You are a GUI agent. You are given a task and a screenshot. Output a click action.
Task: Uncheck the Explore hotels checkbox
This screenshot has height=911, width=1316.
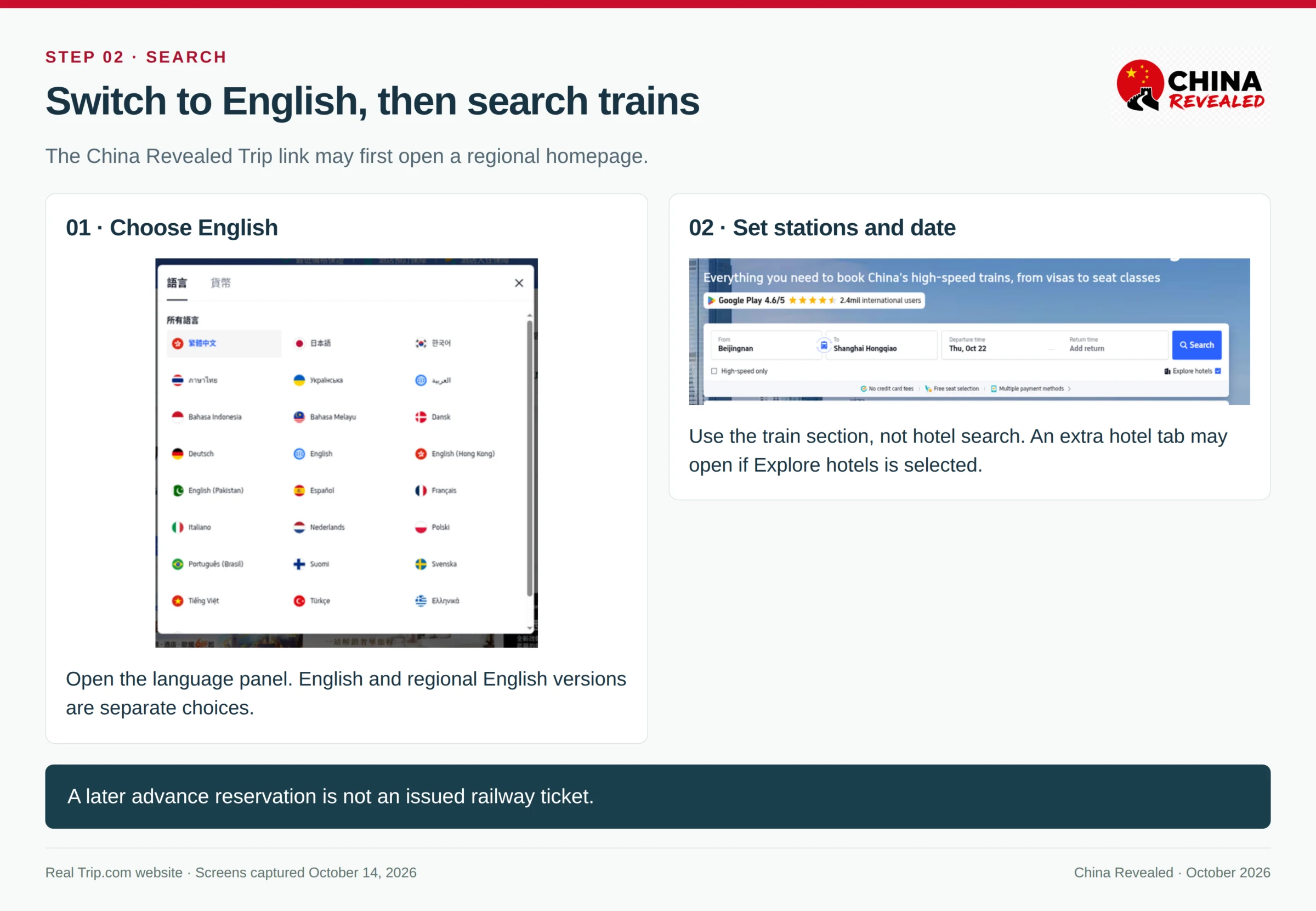(x=1218, y=371)
